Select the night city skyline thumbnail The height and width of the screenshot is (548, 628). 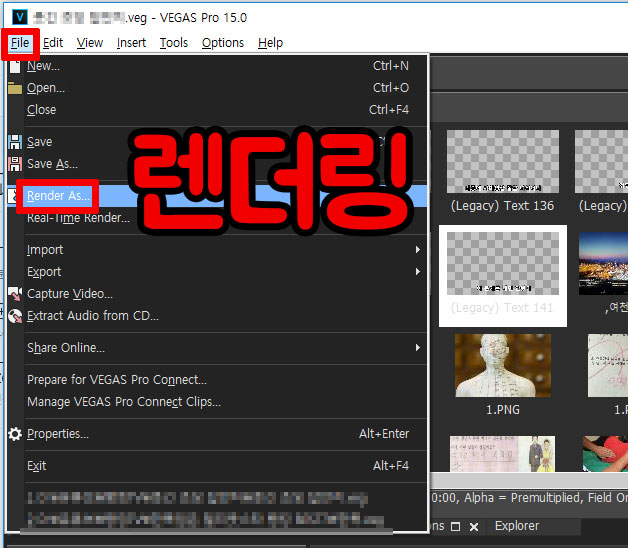[x=604, y=264]
